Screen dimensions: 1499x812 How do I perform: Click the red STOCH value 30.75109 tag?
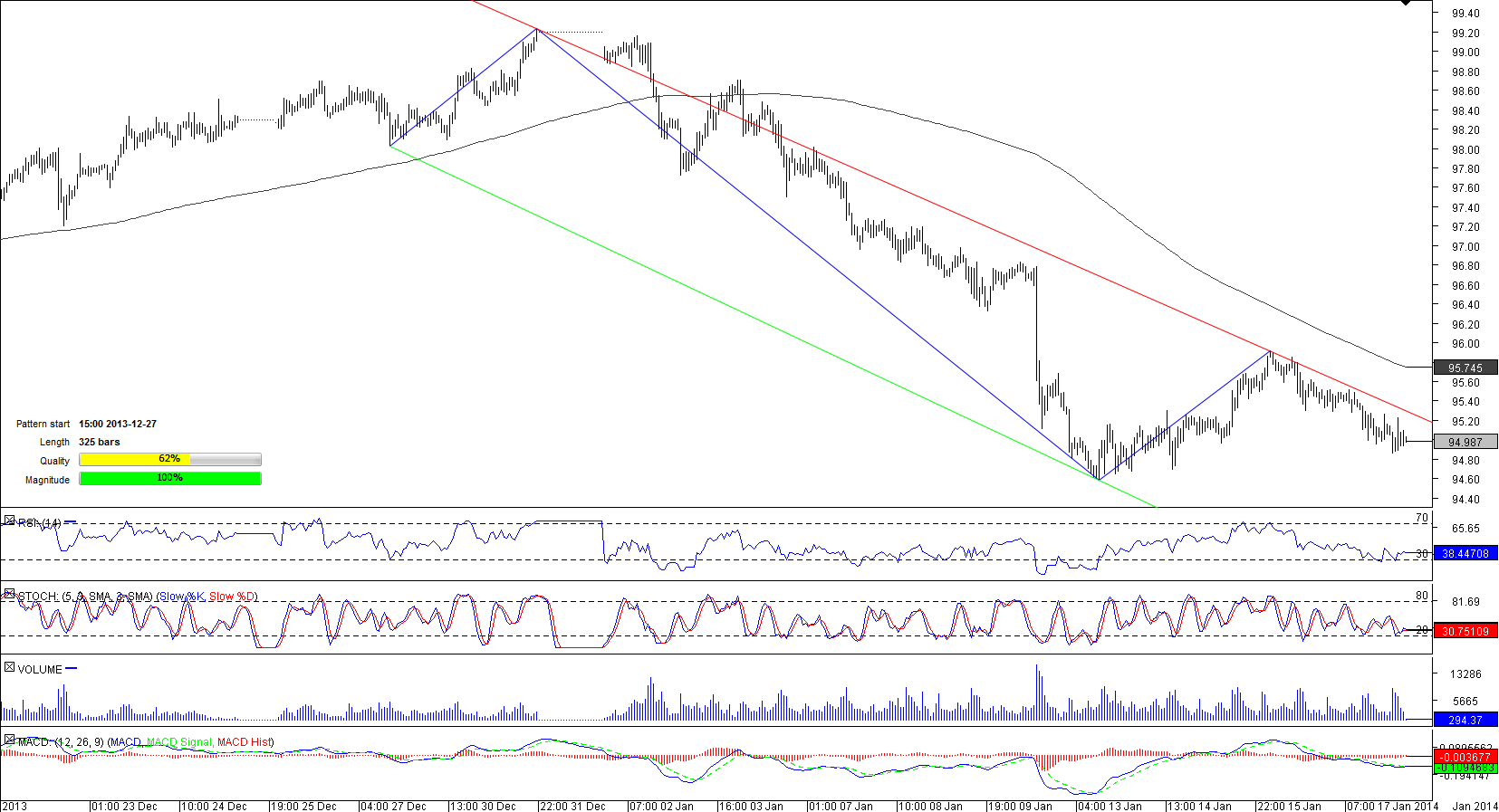[x=1465, y=631]
